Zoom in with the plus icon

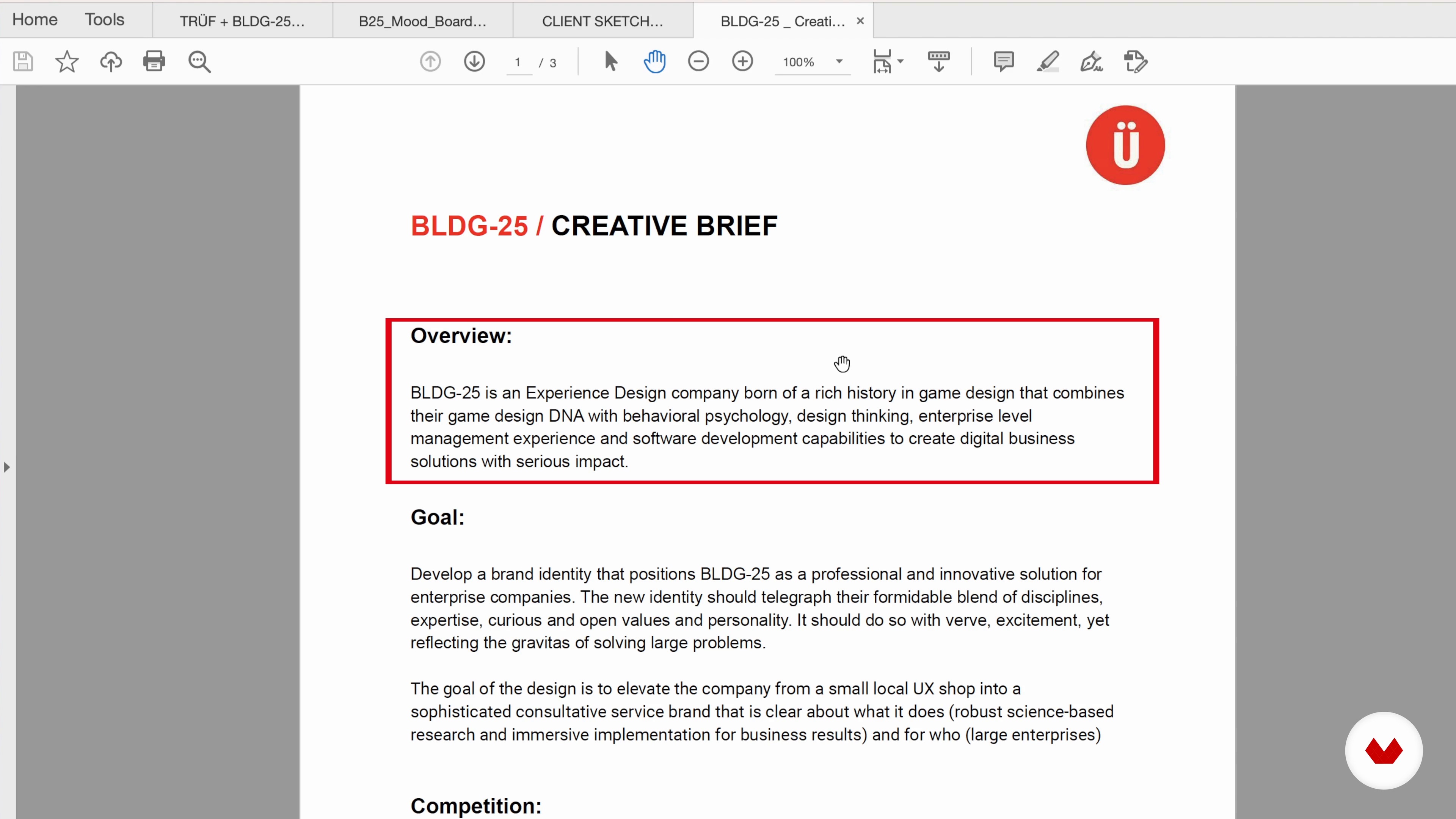[743, 61]
